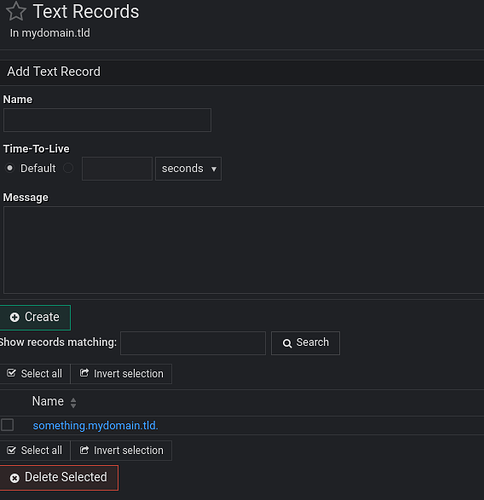Sort by the Name column arrows
Screen dimensions: 484x500
click(x=73, y=403)
